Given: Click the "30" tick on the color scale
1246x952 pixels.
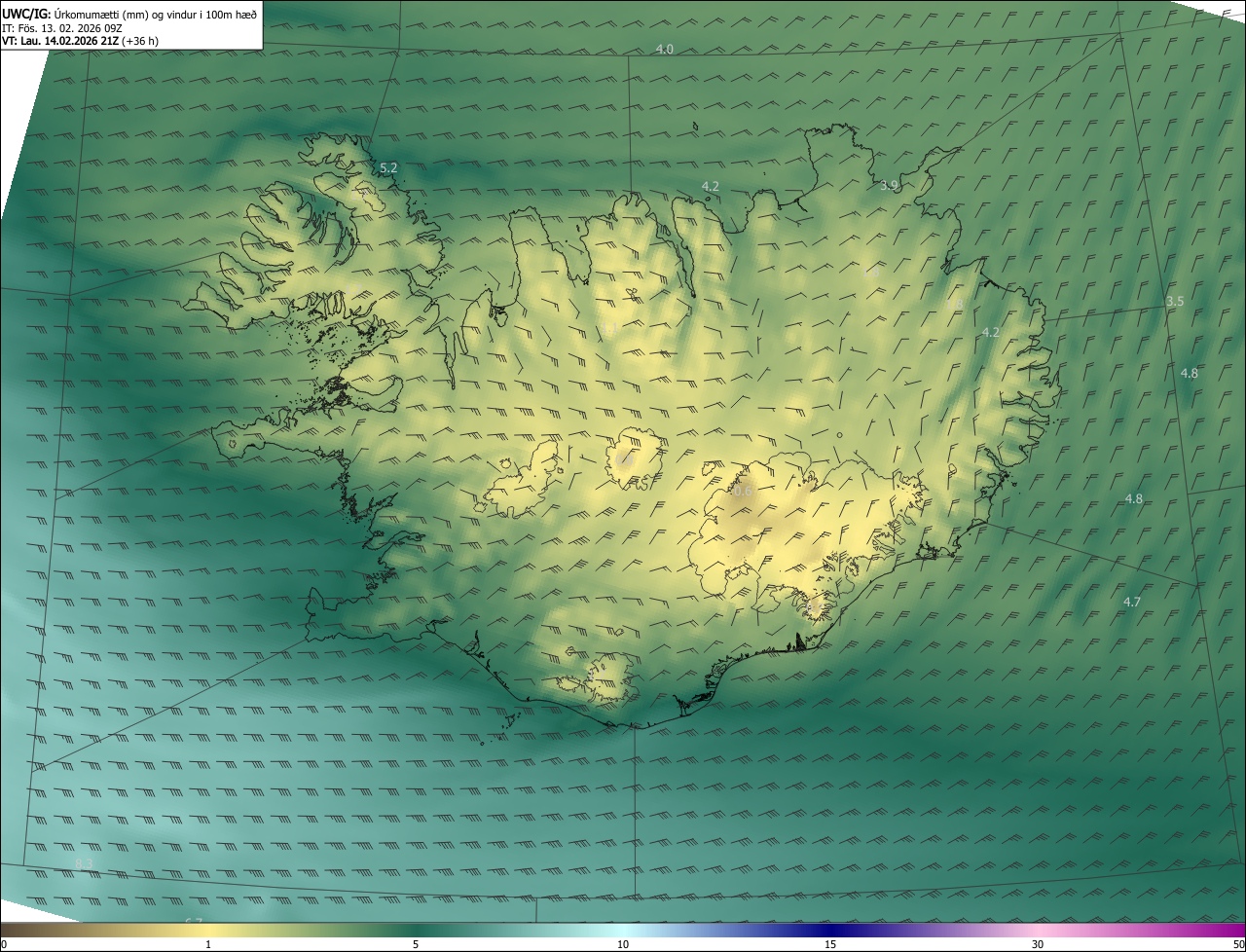Looking at the screenshot, I should [x=1038, y=944].
